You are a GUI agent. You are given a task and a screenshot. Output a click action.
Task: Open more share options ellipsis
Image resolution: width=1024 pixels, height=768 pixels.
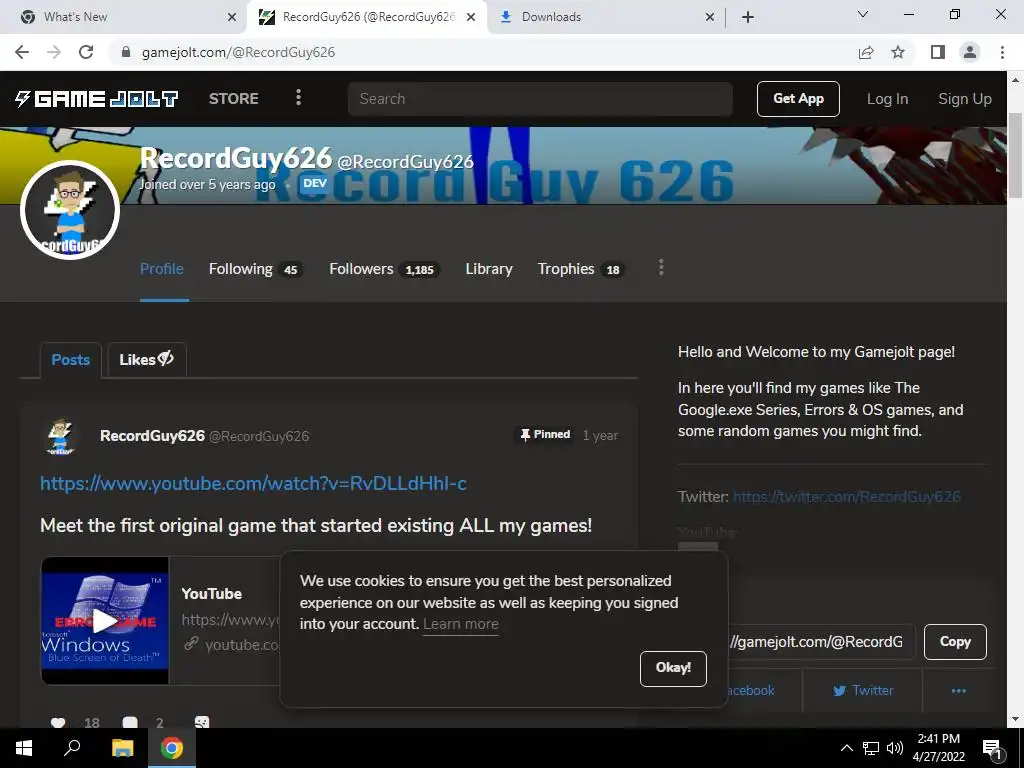click(958, 690)
